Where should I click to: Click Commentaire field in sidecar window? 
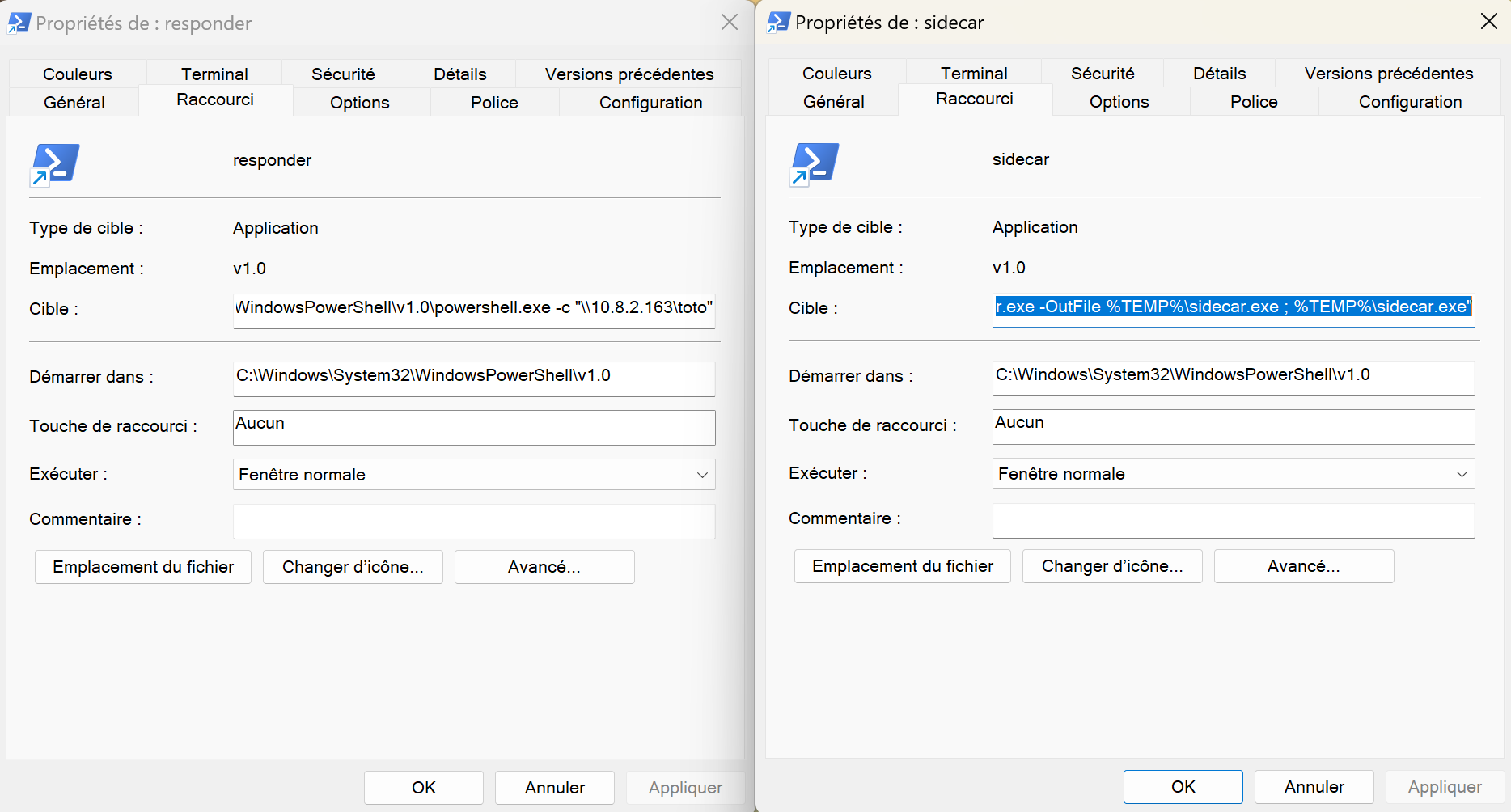click(x=1234, y=521)
